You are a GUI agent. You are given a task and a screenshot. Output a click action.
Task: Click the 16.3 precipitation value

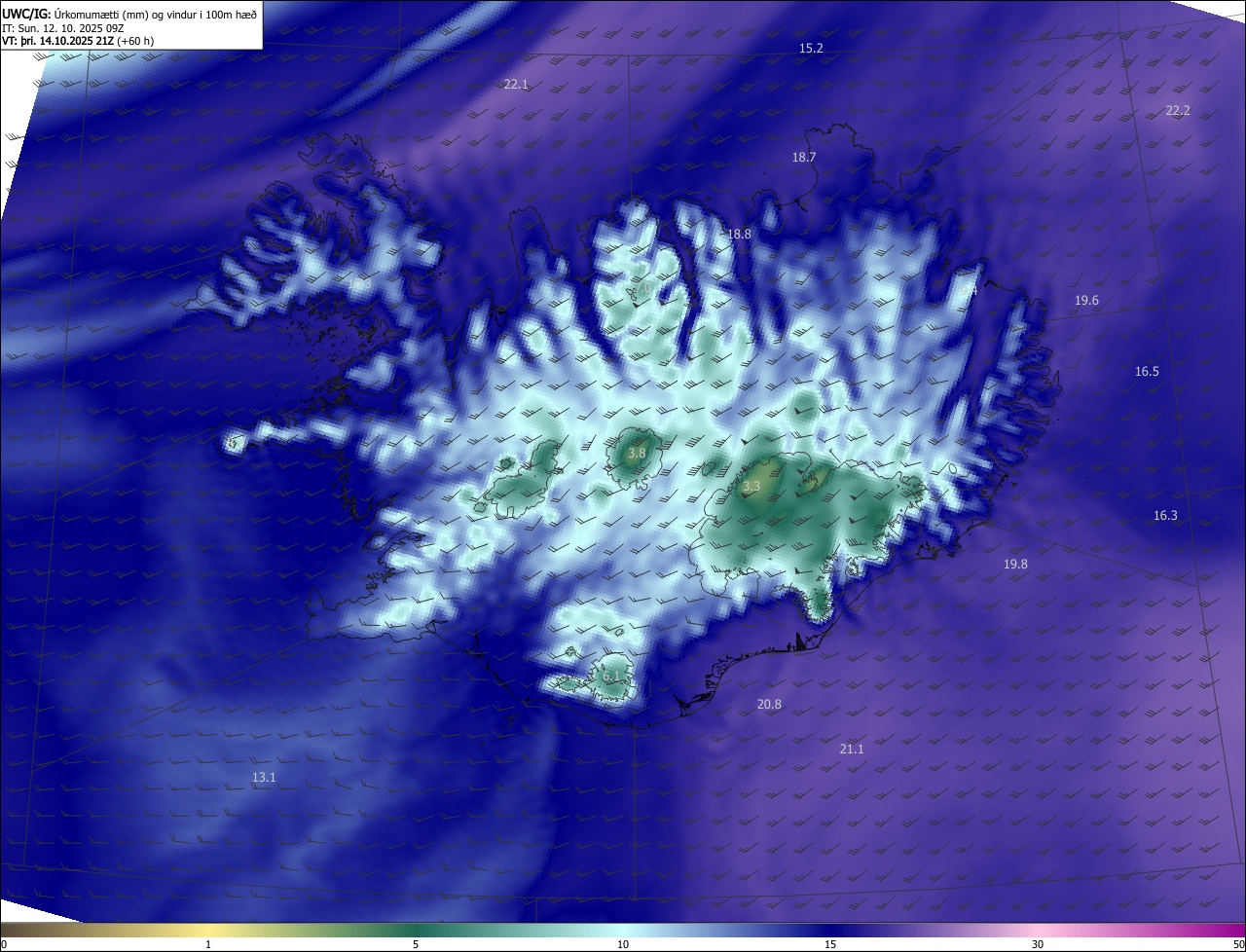[1165, 516]
